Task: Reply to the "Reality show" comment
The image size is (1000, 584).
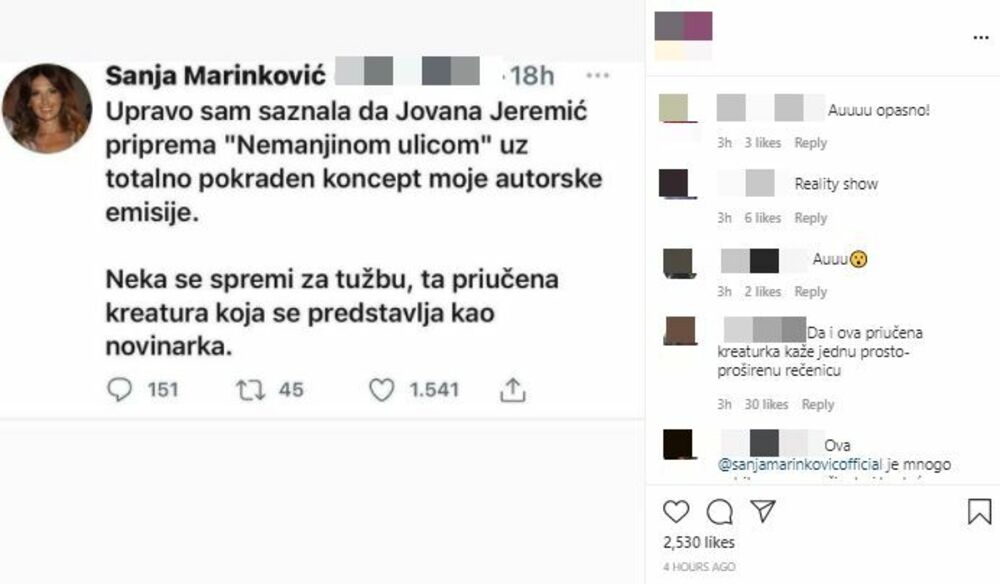Action: coord(811,218)
